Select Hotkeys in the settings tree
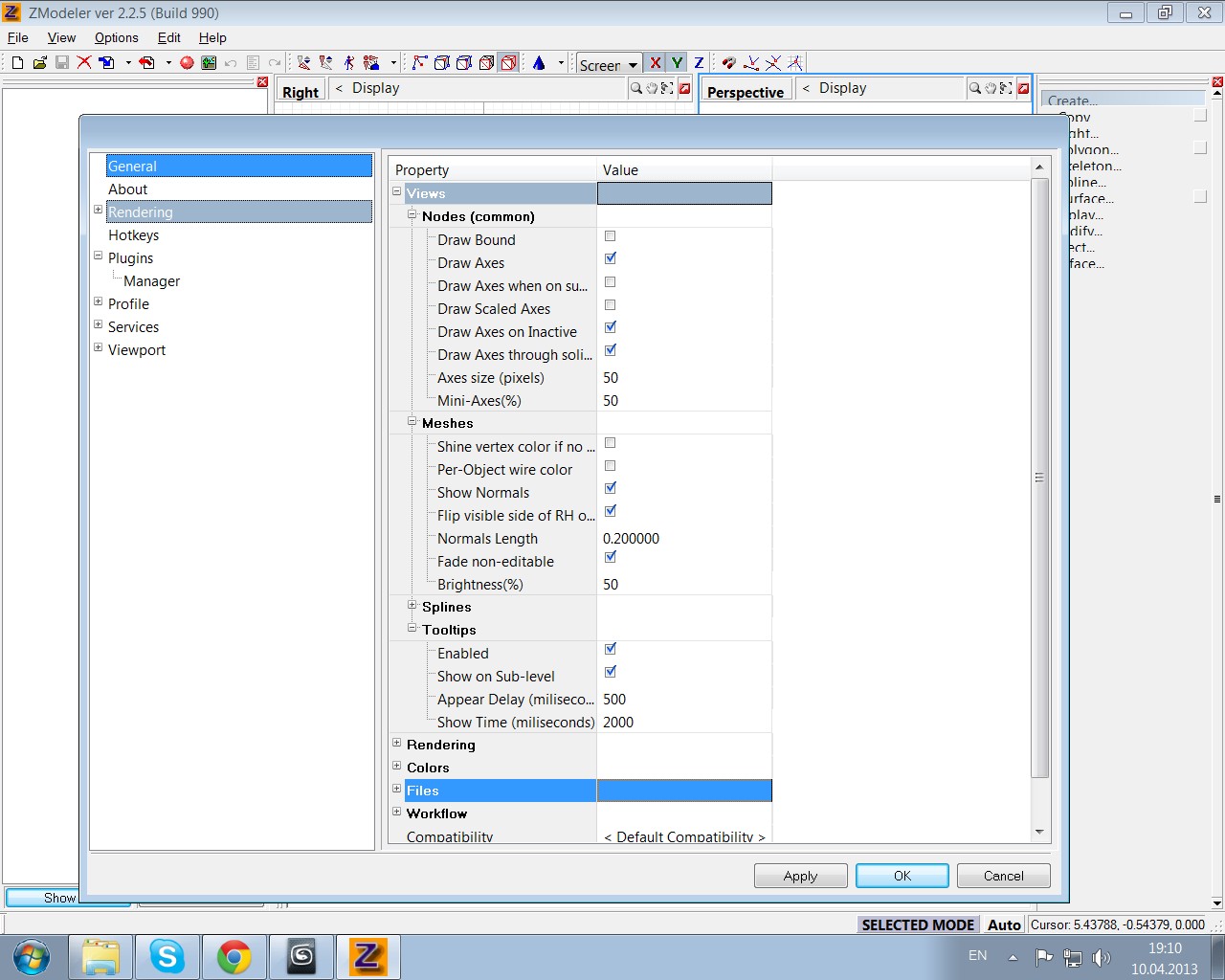The image size is (1225, 980). [x=134, y=235]
